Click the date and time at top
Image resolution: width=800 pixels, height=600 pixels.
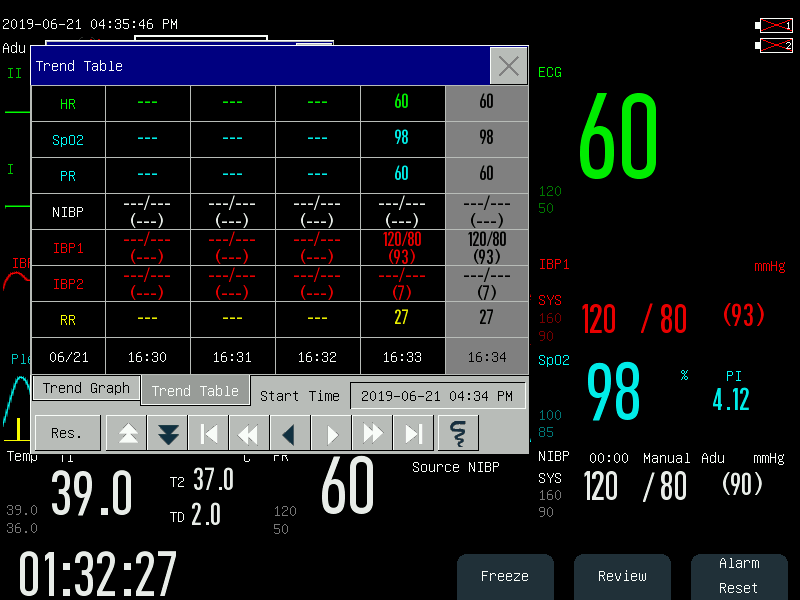coord(90,24)
